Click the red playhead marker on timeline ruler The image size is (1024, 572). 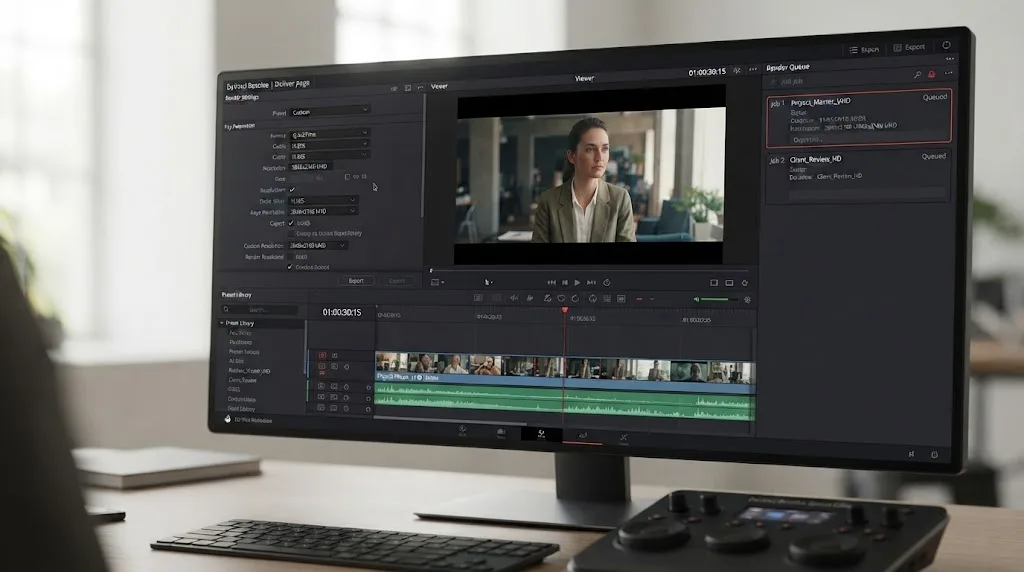565,311
